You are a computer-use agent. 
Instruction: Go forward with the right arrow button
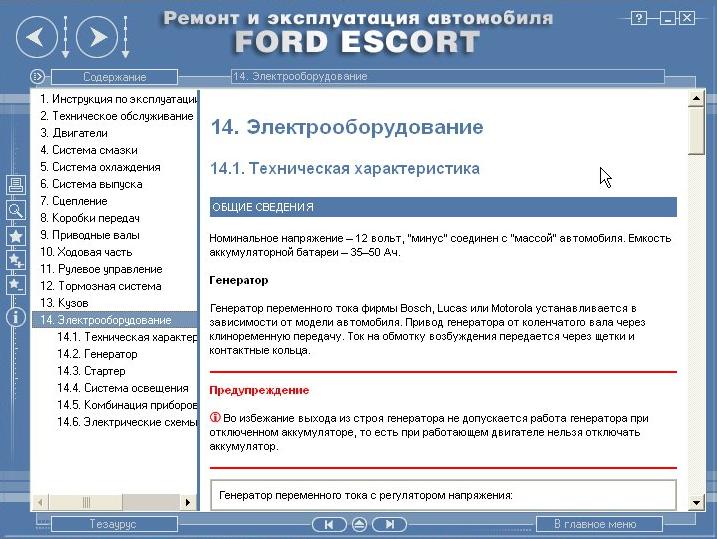(x=96, y=37)
